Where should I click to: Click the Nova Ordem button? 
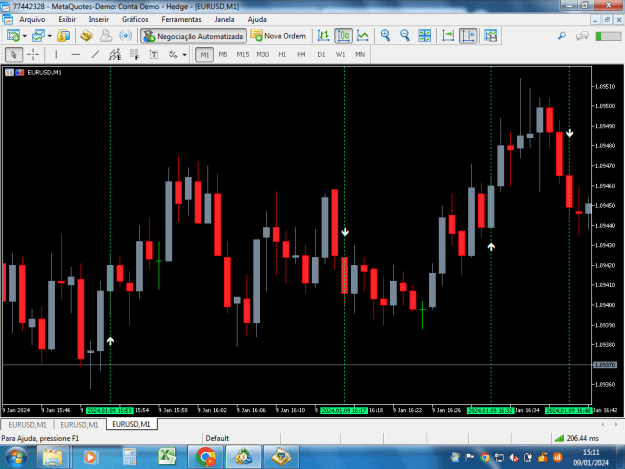coord(278,36)
